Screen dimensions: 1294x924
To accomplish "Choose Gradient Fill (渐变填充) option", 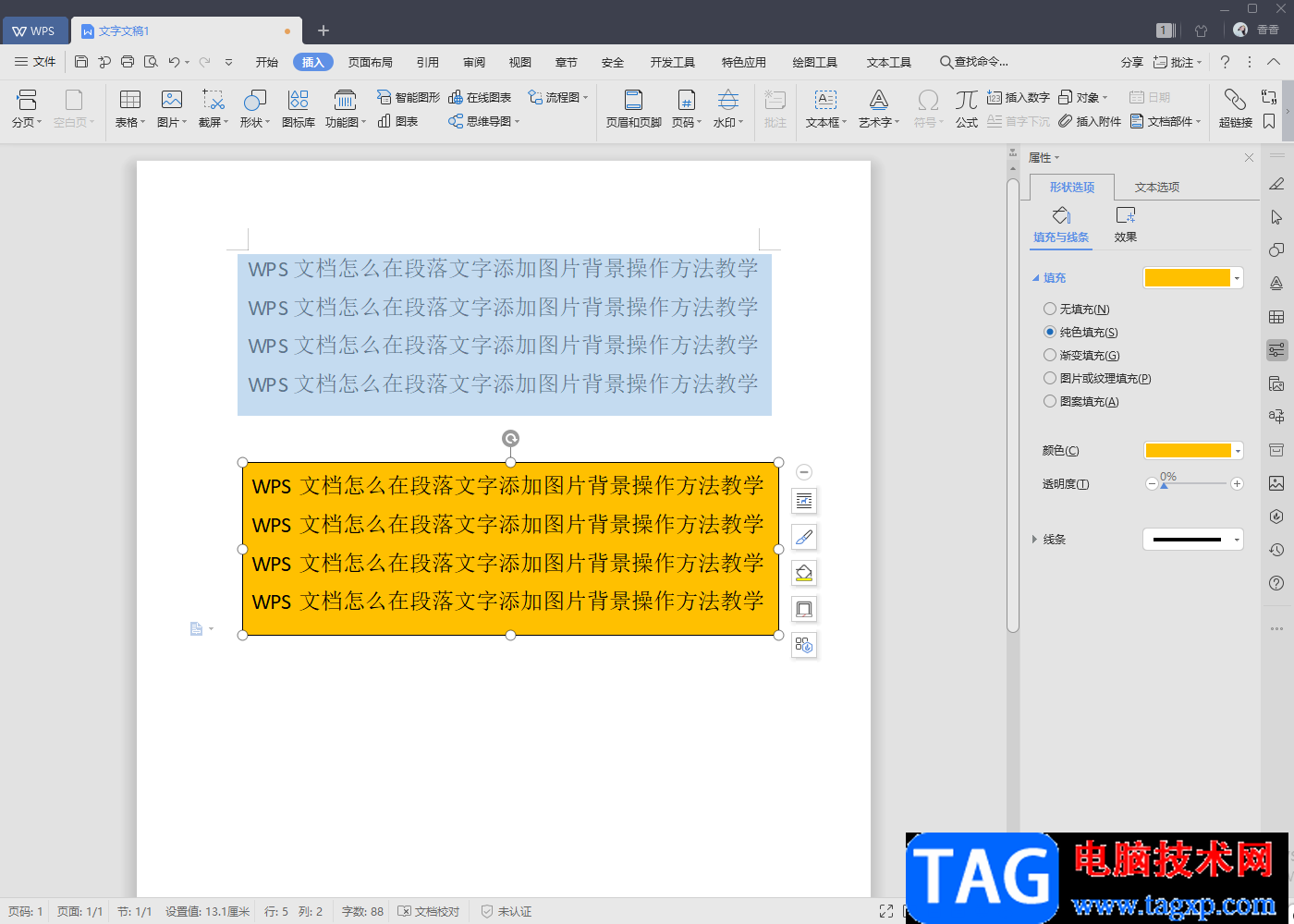I will click(x=1050, y=355).
